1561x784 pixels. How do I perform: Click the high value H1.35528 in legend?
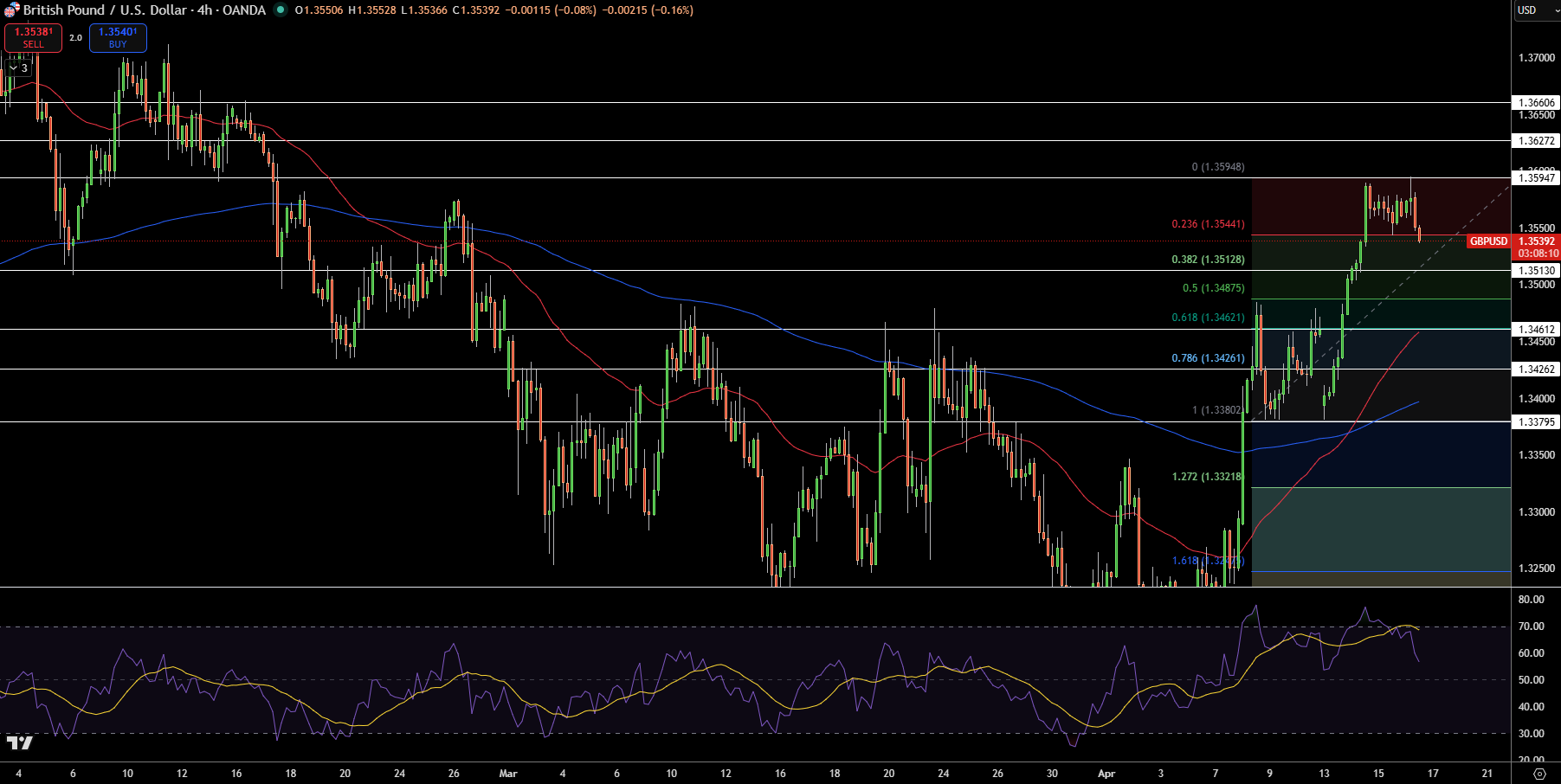[372, 10]
